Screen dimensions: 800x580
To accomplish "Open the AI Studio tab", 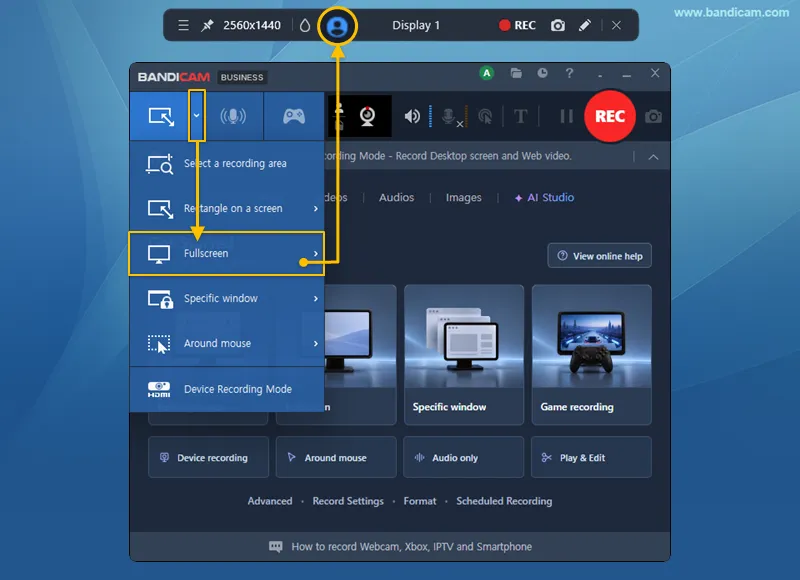I will point(544,197).
